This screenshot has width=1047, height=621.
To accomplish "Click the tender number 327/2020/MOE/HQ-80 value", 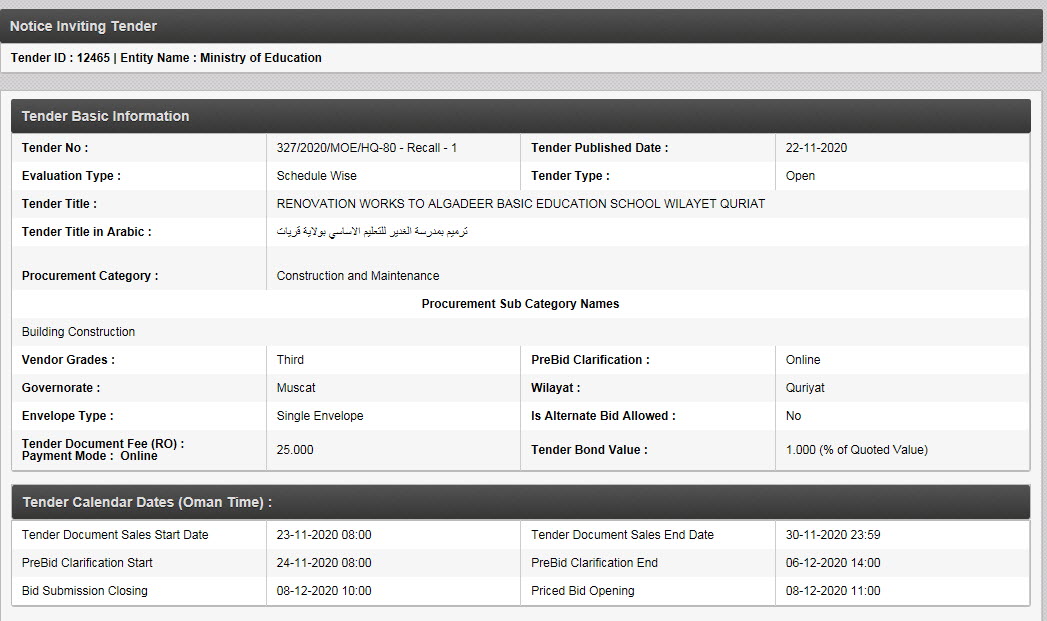I will 366,148.
